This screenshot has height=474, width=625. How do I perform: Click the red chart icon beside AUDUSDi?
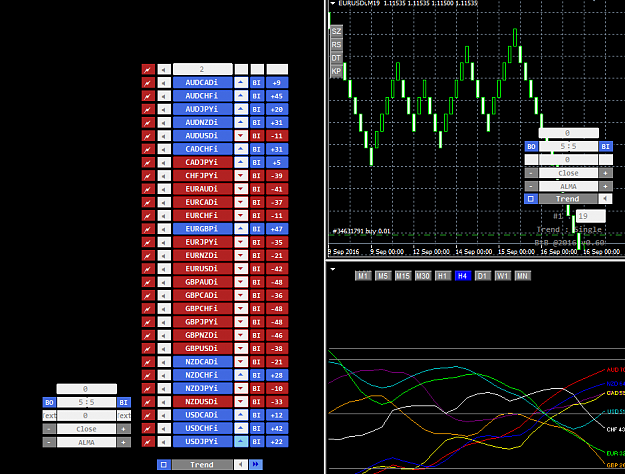[x=148, y=136]
